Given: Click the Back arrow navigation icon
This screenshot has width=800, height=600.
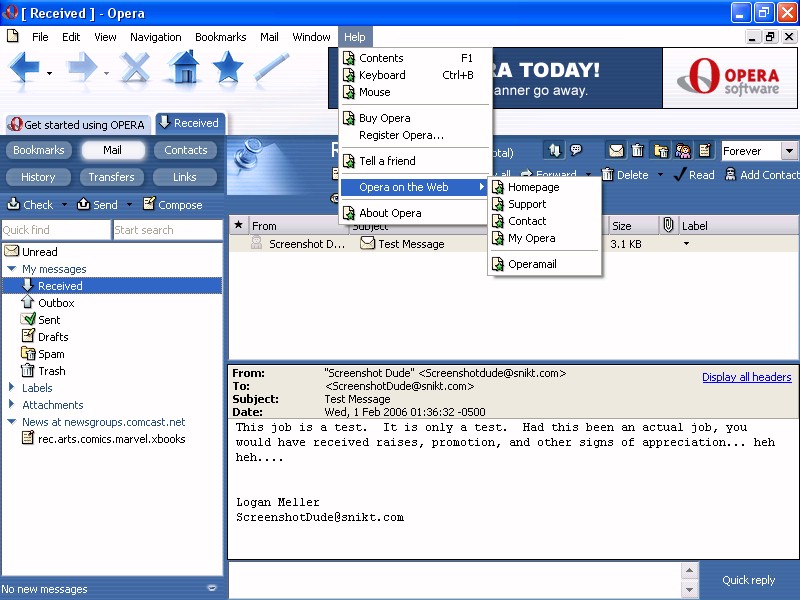Looking at the screenshot, I should point(24,67).
